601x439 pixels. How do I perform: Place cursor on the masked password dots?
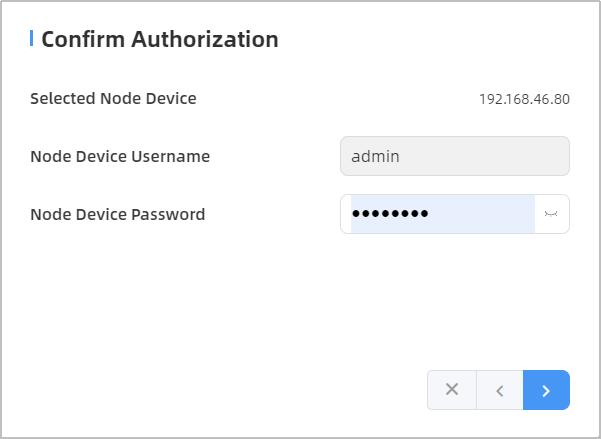pos(390,214)
